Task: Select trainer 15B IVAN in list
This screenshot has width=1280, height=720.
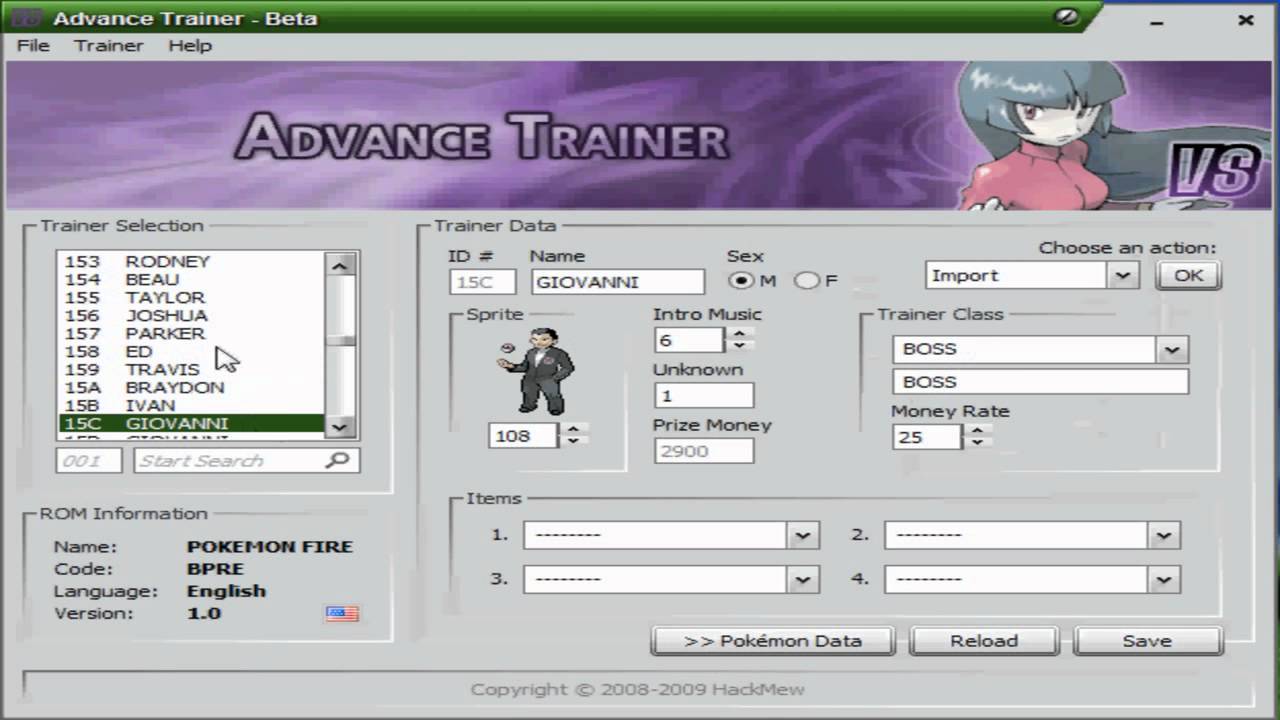Action: click(x=190, y=405)
